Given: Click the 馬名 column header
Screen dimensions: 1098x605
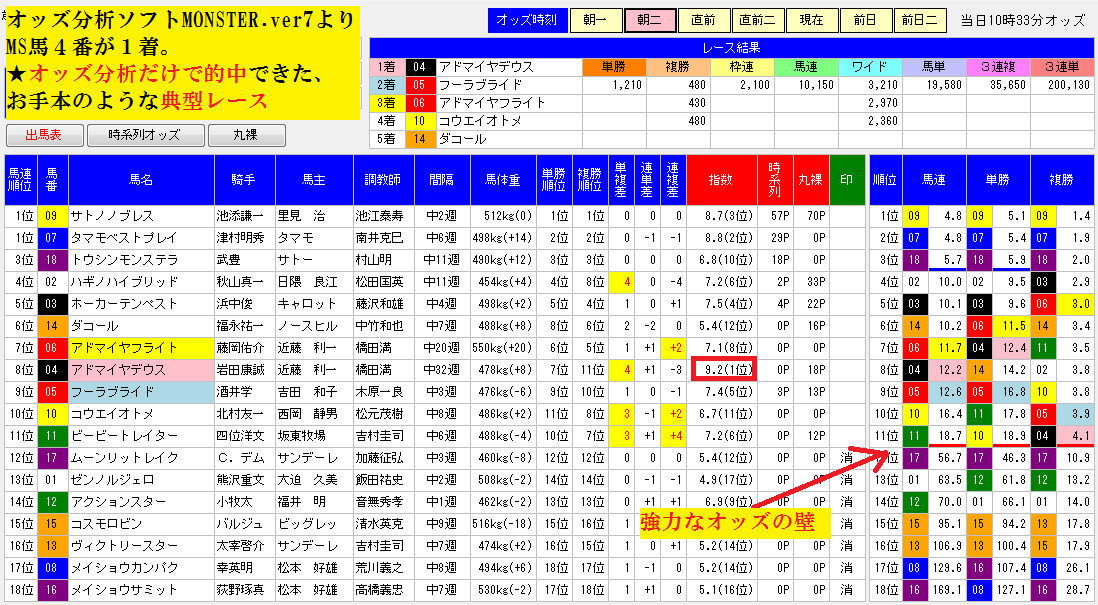Looking at the screenshot, I should point(141,180).
